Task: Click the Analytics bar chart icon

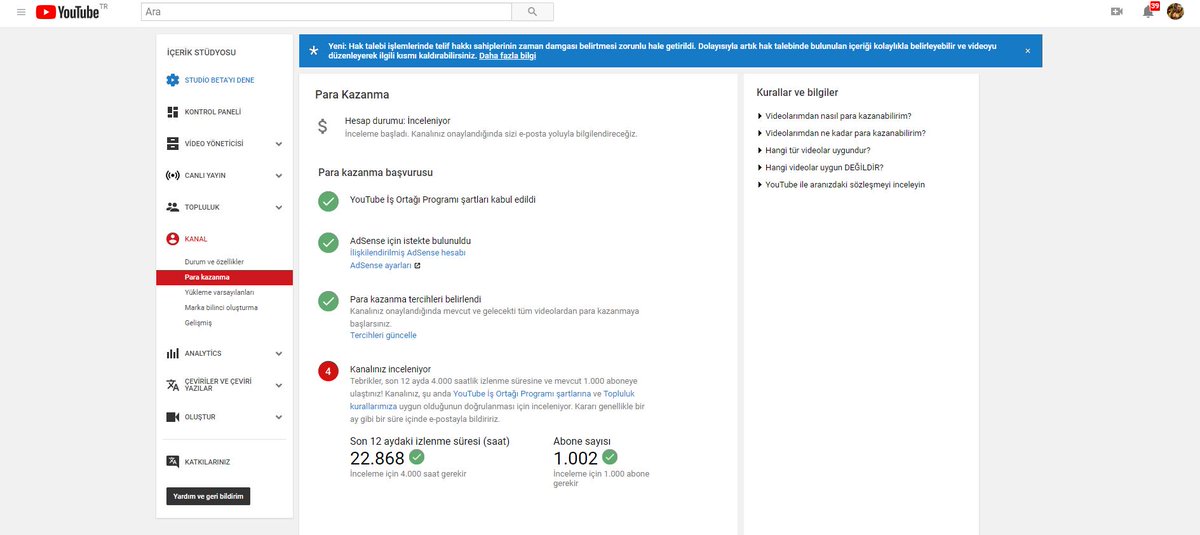Action: 172,353
